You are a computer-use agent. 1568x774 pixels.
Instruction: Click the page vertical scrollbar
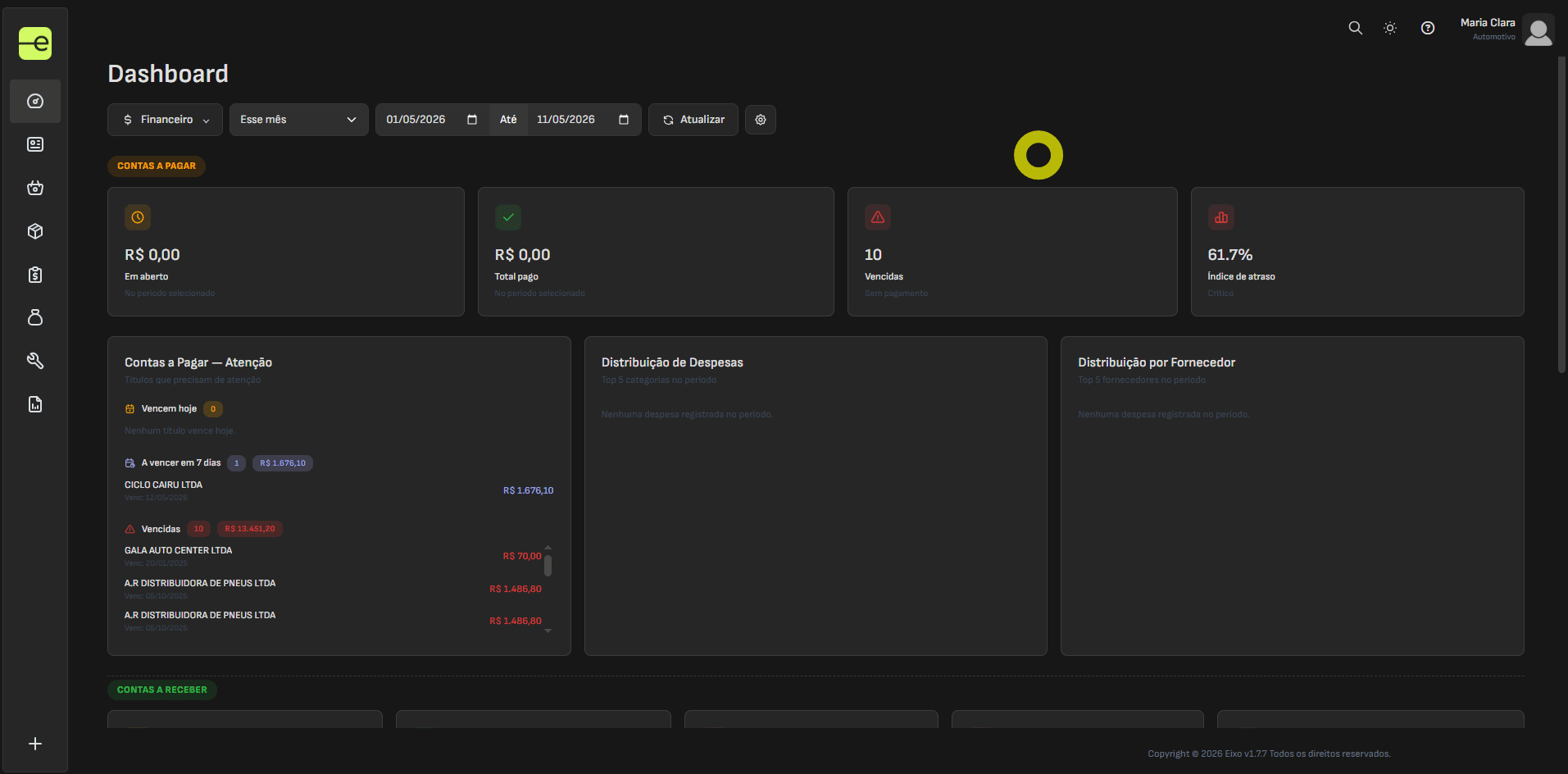[x=1562, y=215]
